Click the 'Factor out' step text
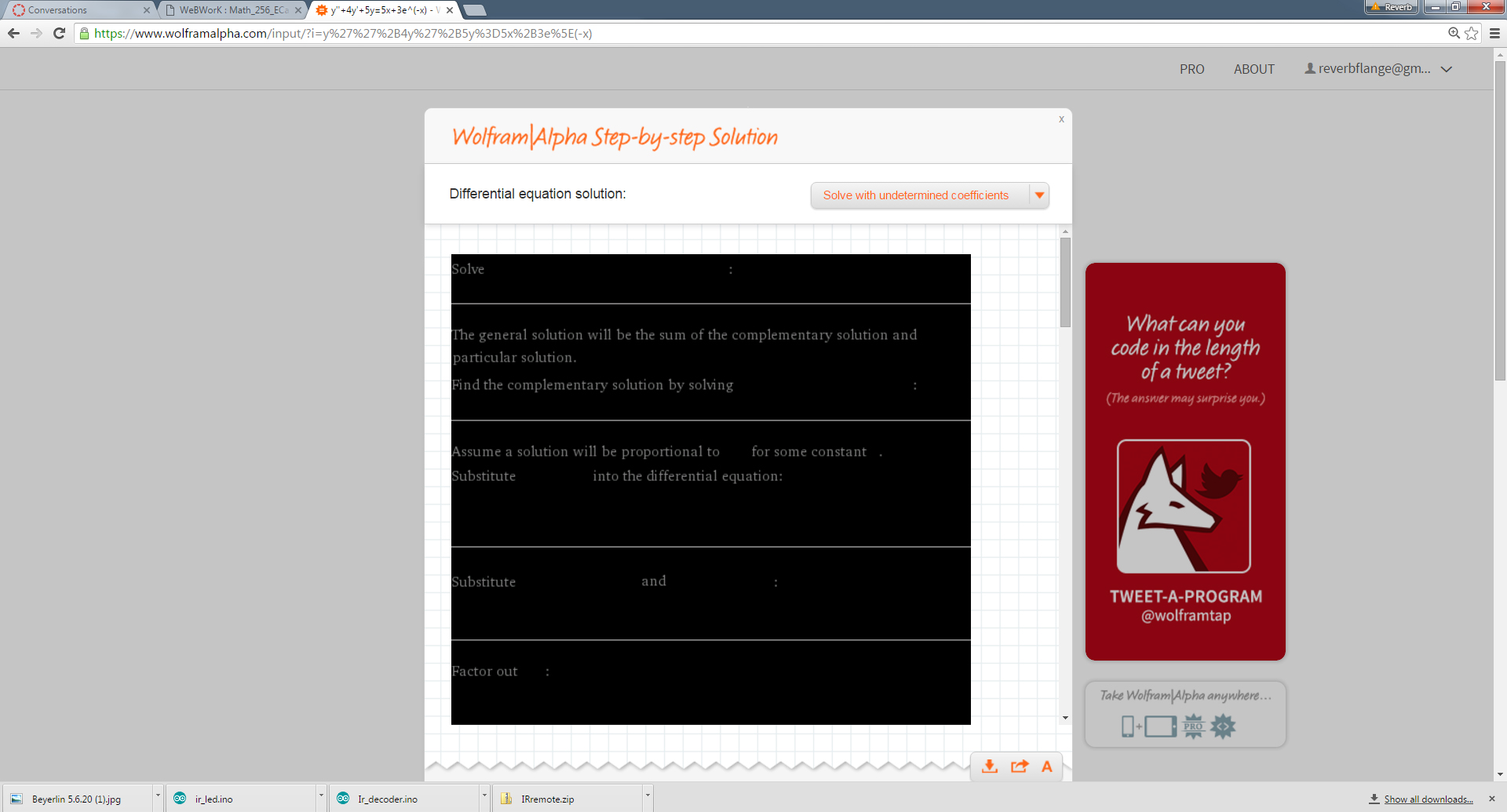The width and height of the screenshot is (1507, 812). pyautogui.click(x=484, y=672)
